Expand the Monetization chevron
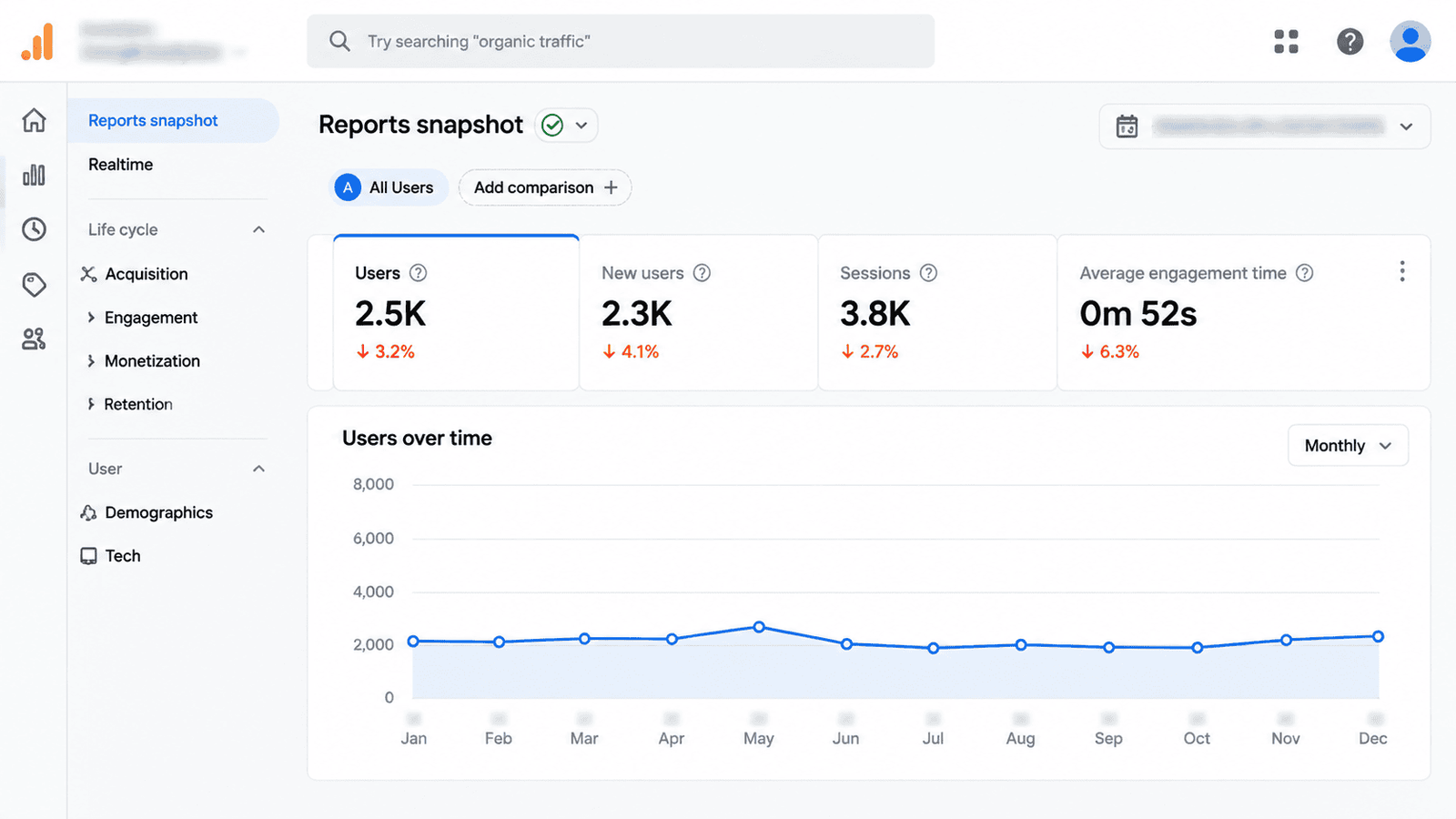The width and height of the screenshot is (1456, 819). pos(91,361)
